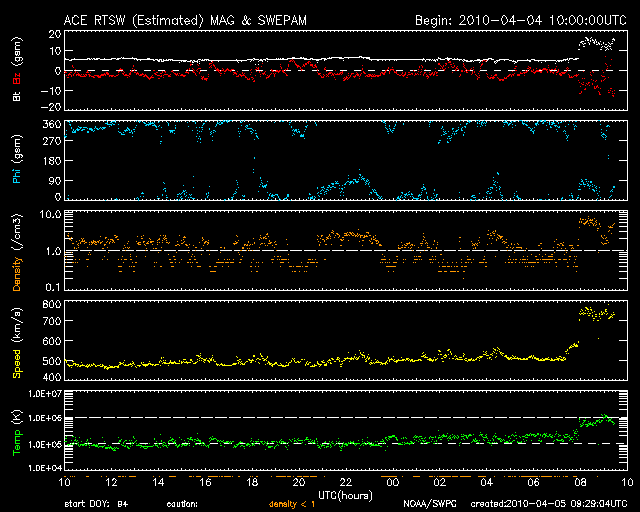Screen dimensions: 640x512
Task: Click the start DOY text
Action: [96, 505]
